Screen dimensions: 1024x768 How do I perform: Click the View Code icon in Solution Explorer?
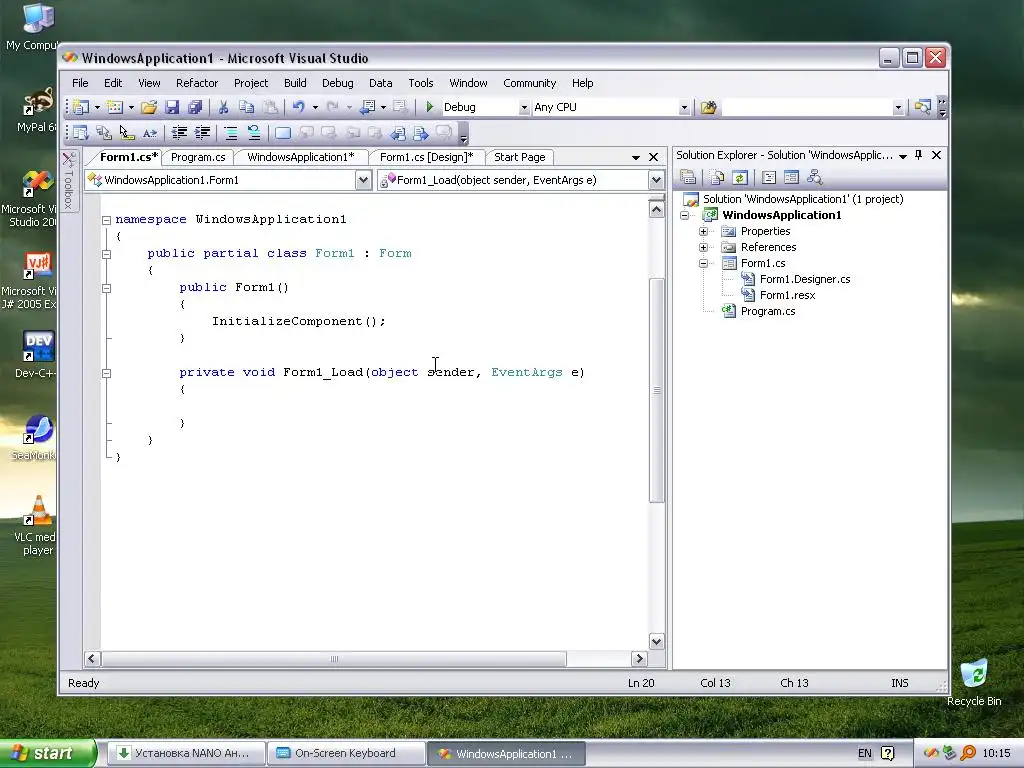tap(769, 177)
